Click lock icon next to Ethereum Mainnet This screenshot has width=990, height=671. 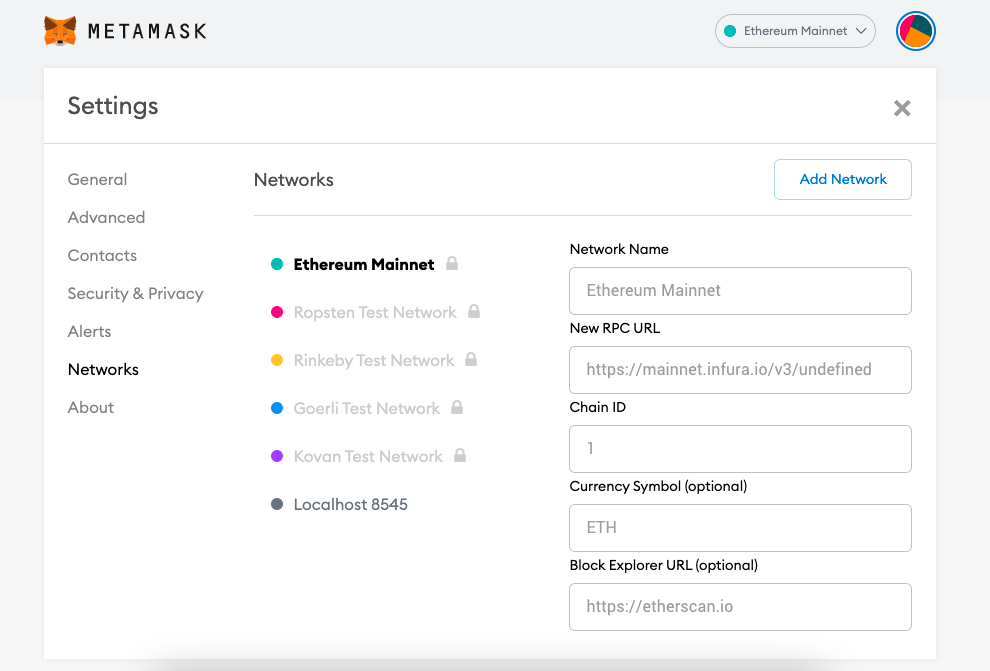[x=452, y=263]
